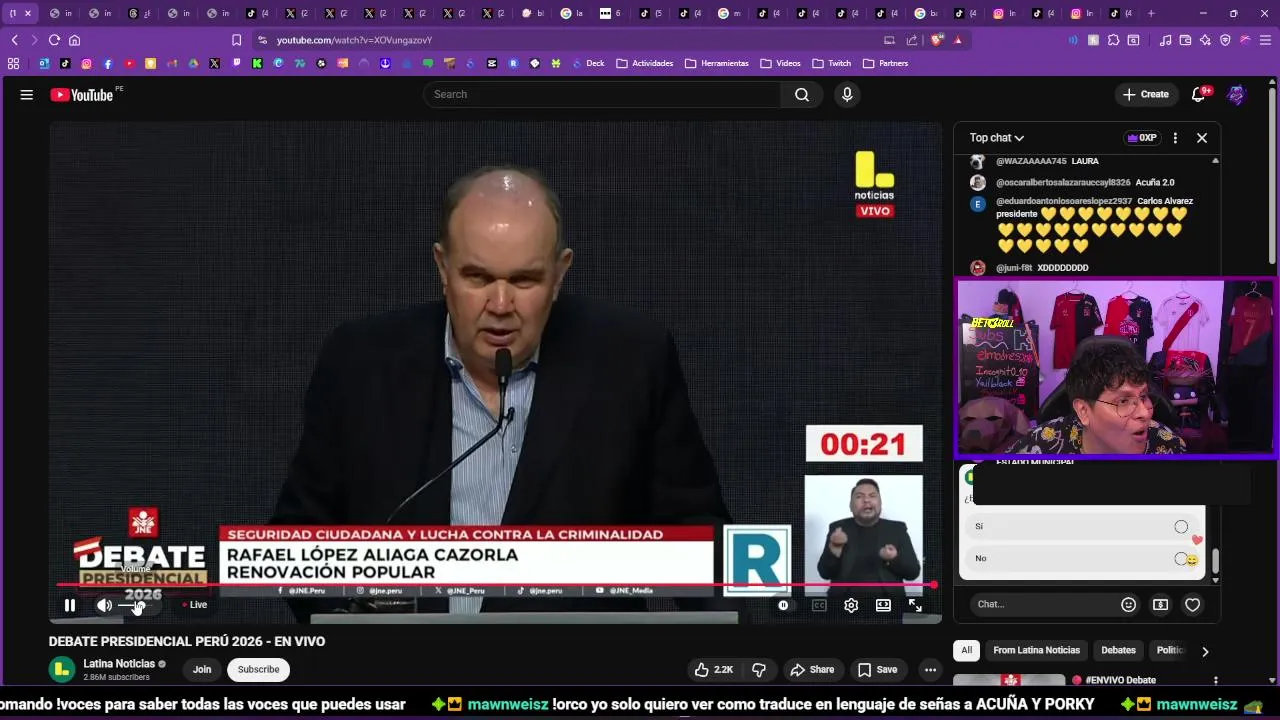Open the Deck bookmark
The image size is (1280, 720).
588,63
